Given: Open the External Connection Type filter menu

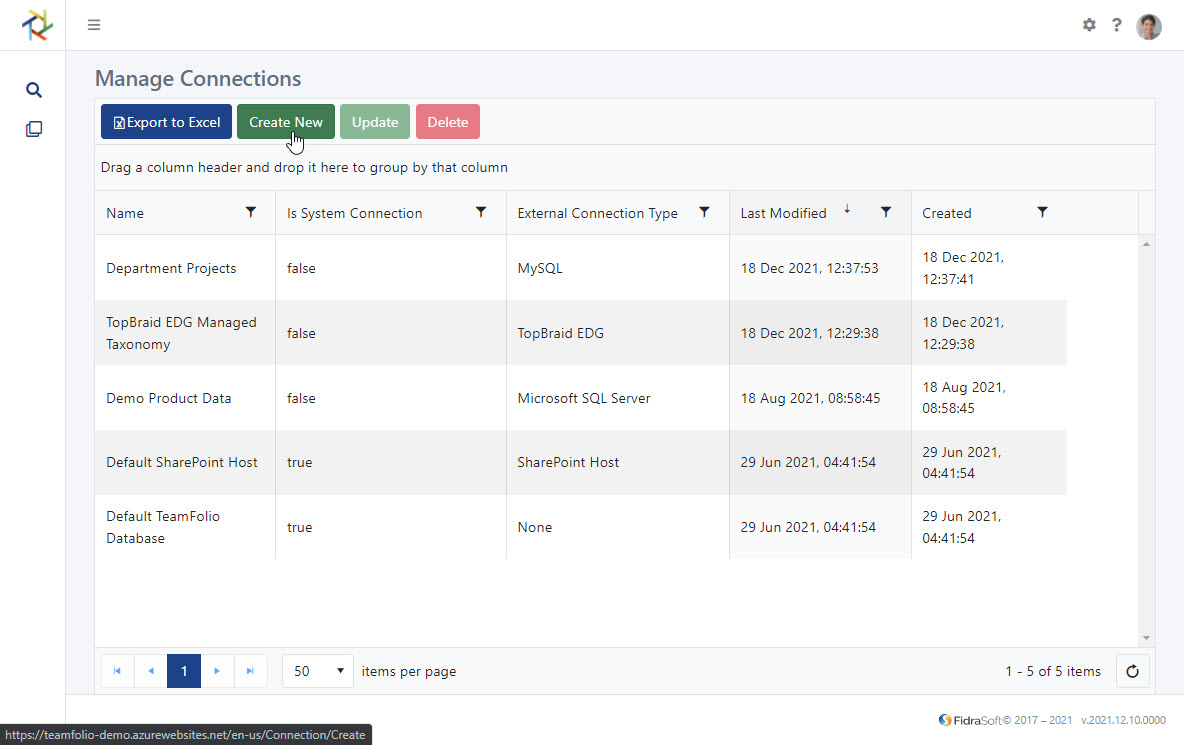Looking at the screenshot, I should coord(705,212).
